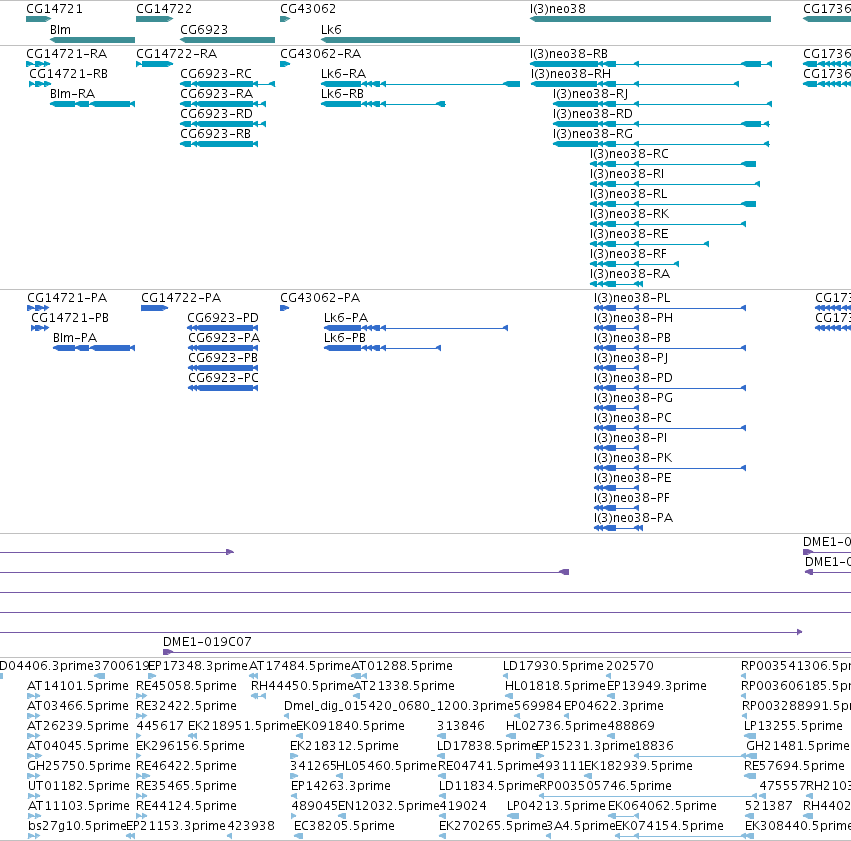Select transcript CG6923-RB
This screenshot has width=851, height=841.
click(x=215, y=134)
